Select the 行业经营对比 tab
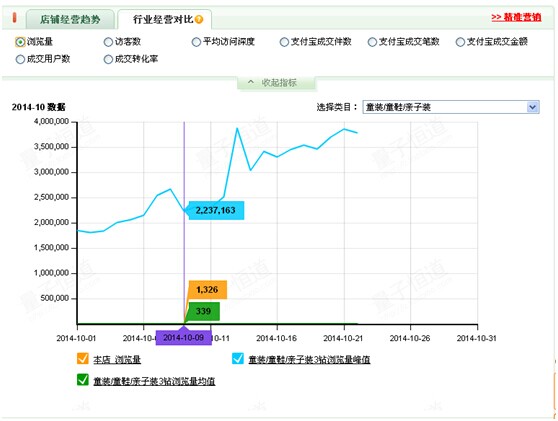This screenshot has height=421, width=558. (x=164, y=19)
